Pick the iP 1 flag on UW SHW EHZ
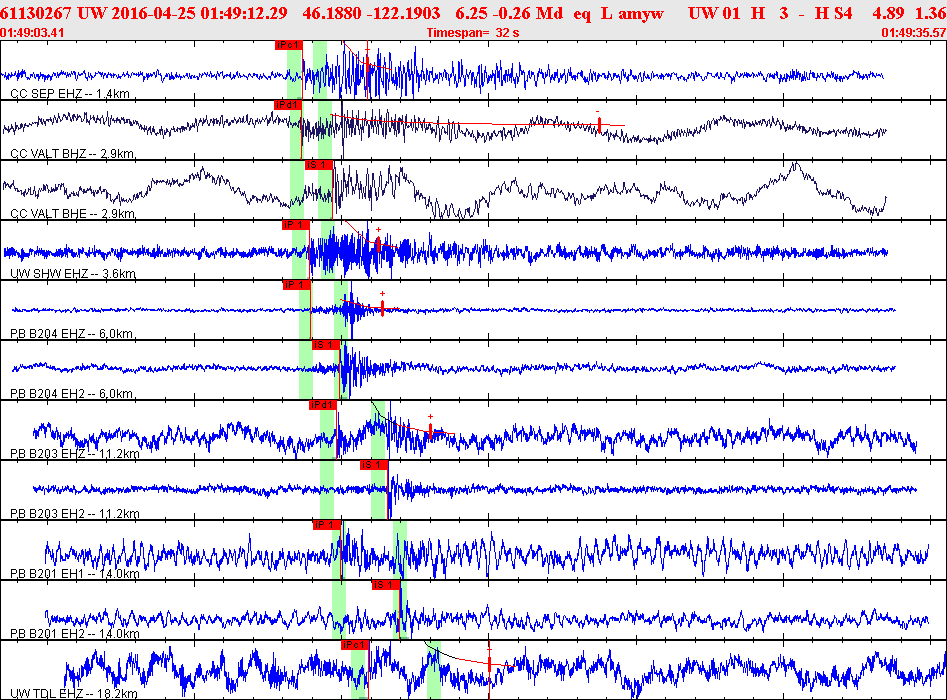This screenshot has width=947, height=700. (x=296, y=225)
